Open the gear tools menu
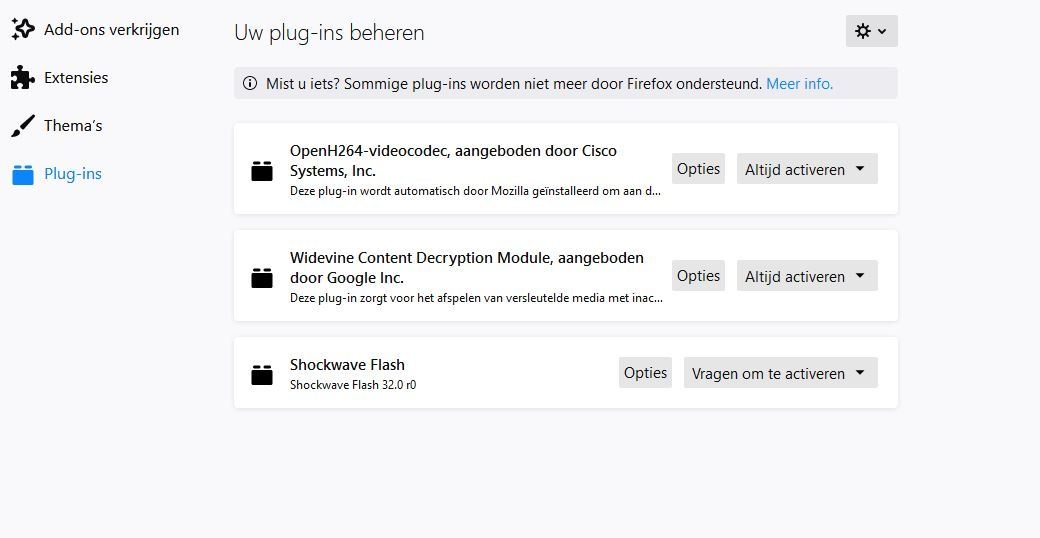 [x=871, y=31]
